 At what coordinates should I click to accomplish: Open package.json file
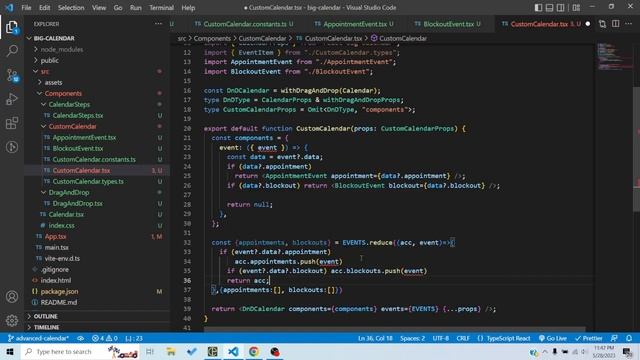(59, 291)
